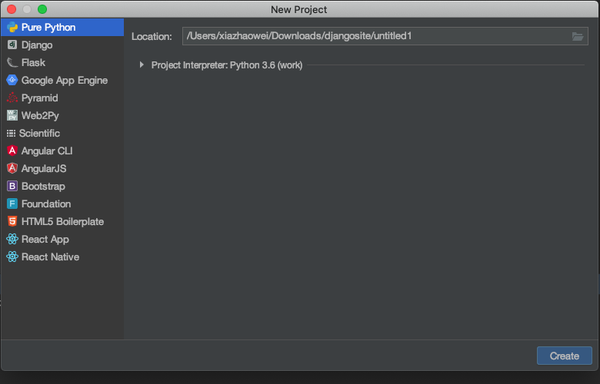Browse location using folder icon
Screen dimensions: 600x384
(577, 37)
